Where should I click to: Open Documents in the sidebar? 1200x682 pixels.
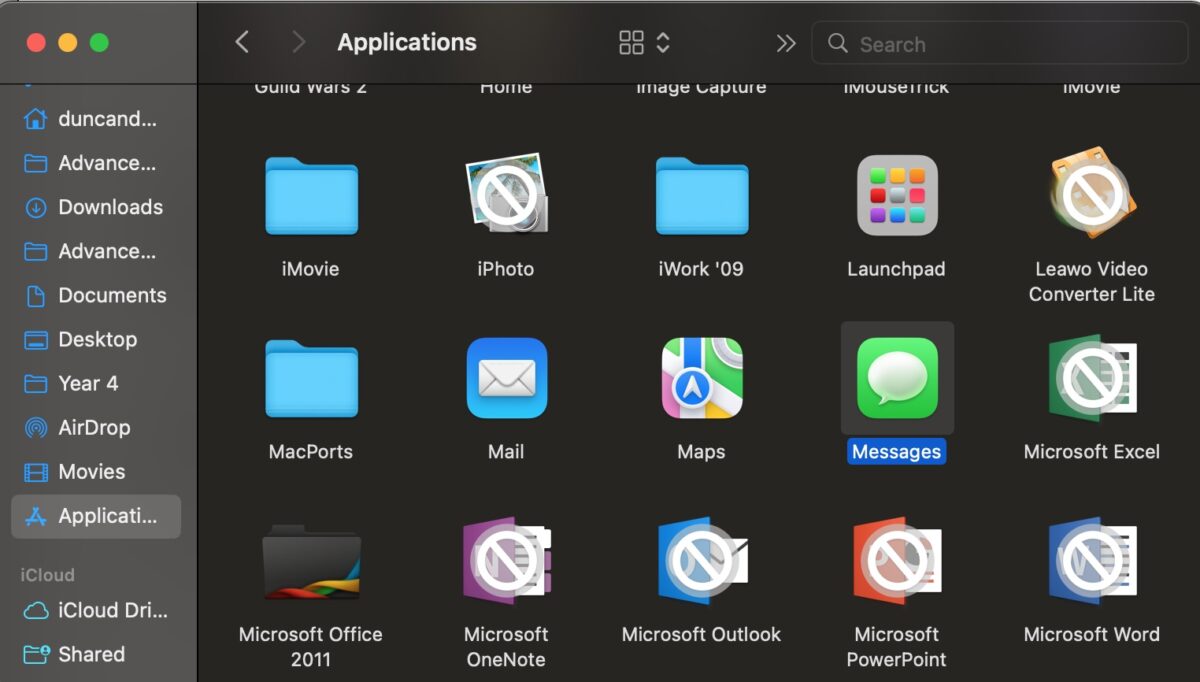click(x=96, y=295)
